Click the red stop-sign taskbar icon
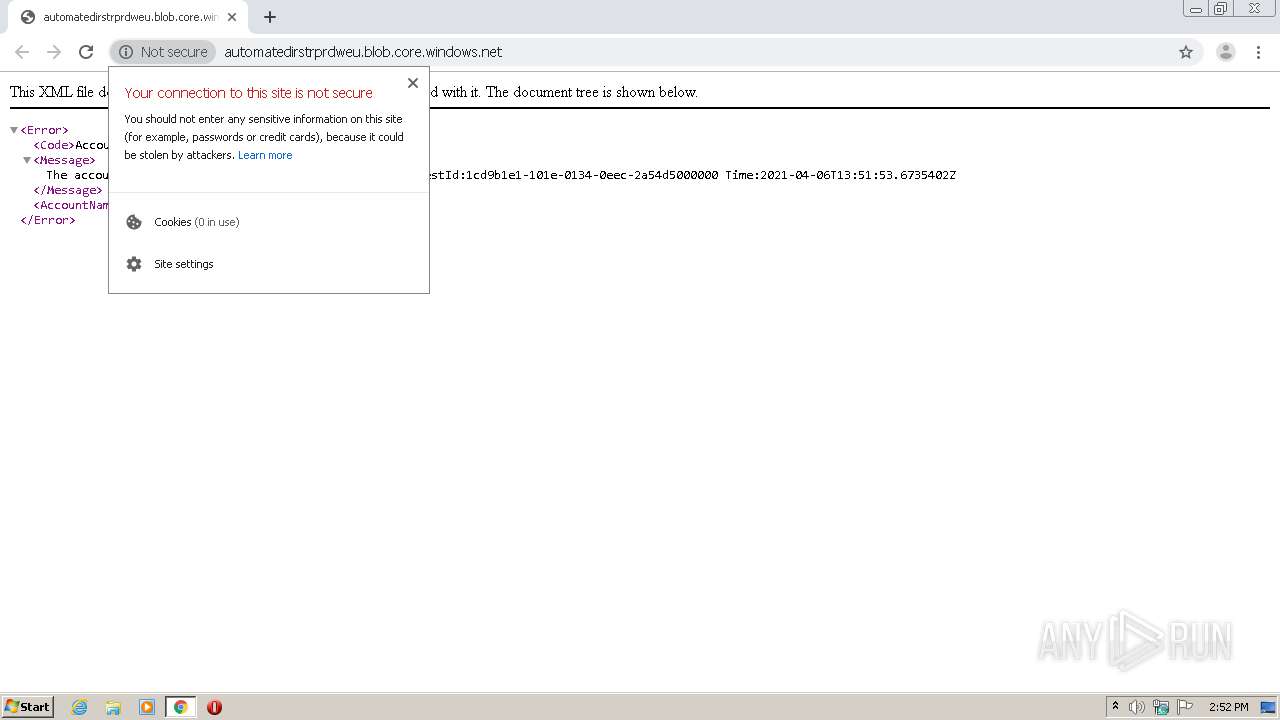Screen dimensions: 1280x720 coord(214,707)
